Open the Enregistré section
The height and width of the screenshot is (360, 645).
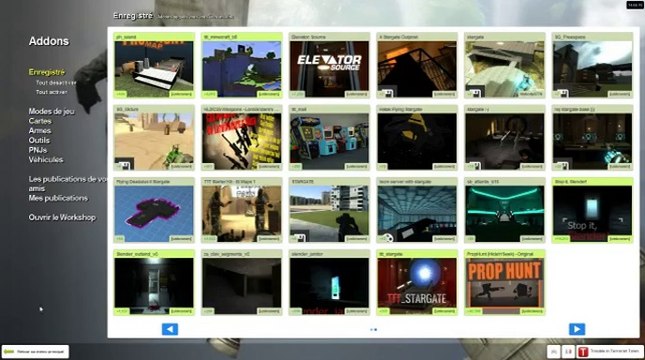point(47,72)
